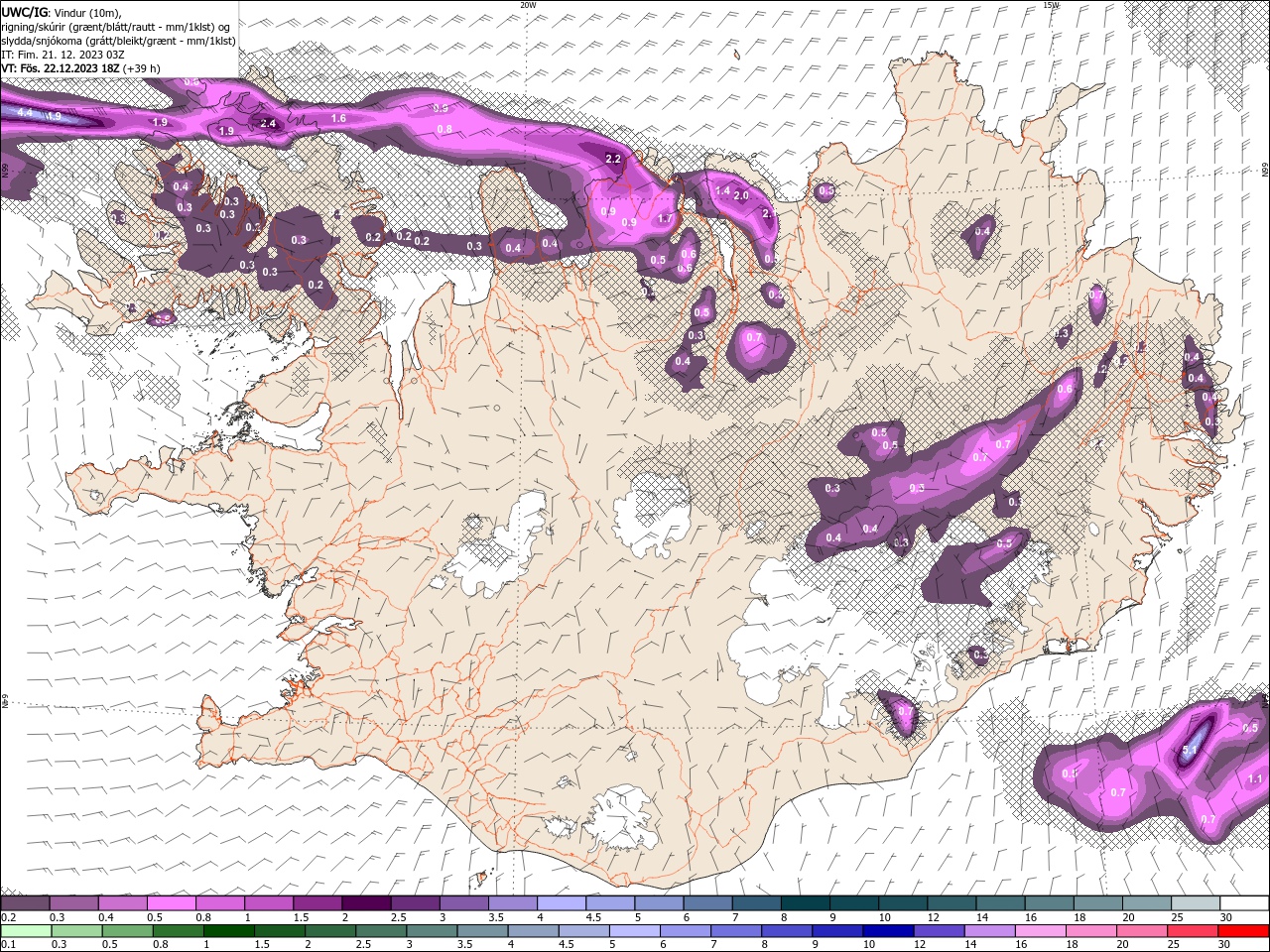Click the '4.4' value in the top-left band
Screen dimensions: 1270x952
[26, 114]
